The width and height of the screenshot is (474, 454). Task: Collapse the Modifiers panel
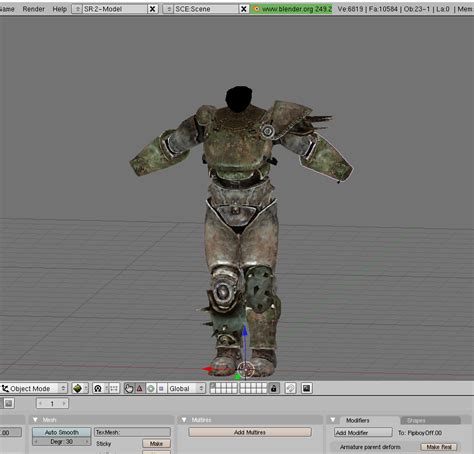point(333,420)
